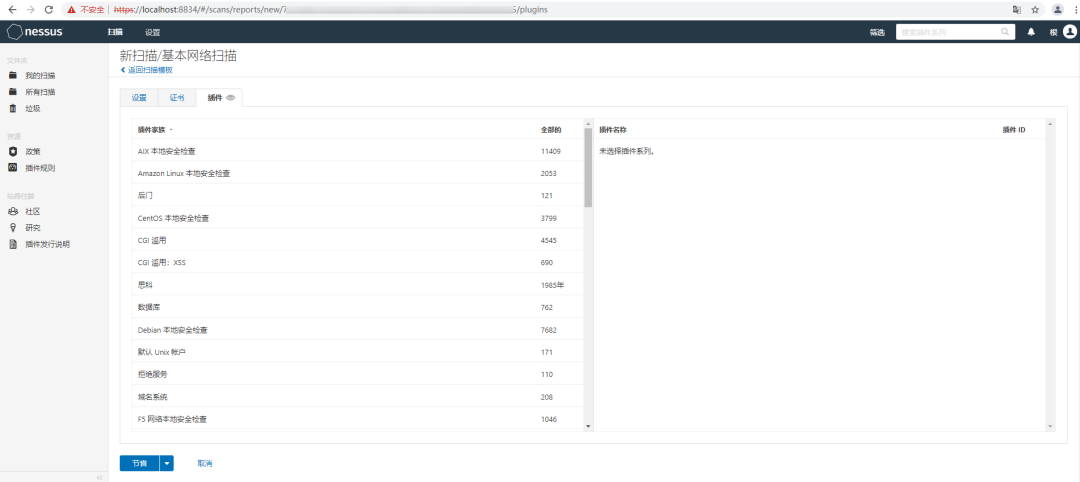The image size is (1080, 482).
Task: Click browser back arrow
Action: tap(12, 10)
